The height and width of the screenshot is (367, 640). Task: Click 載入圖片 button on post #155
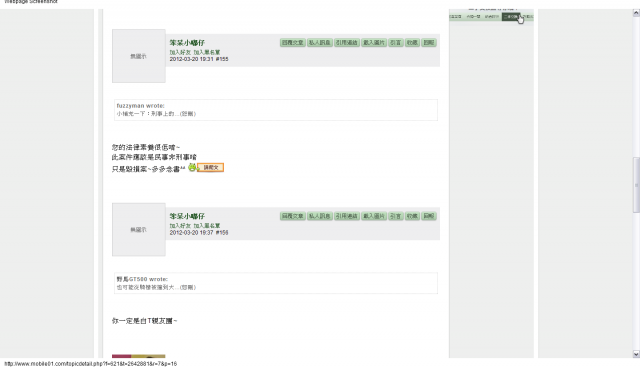[374, 42]
